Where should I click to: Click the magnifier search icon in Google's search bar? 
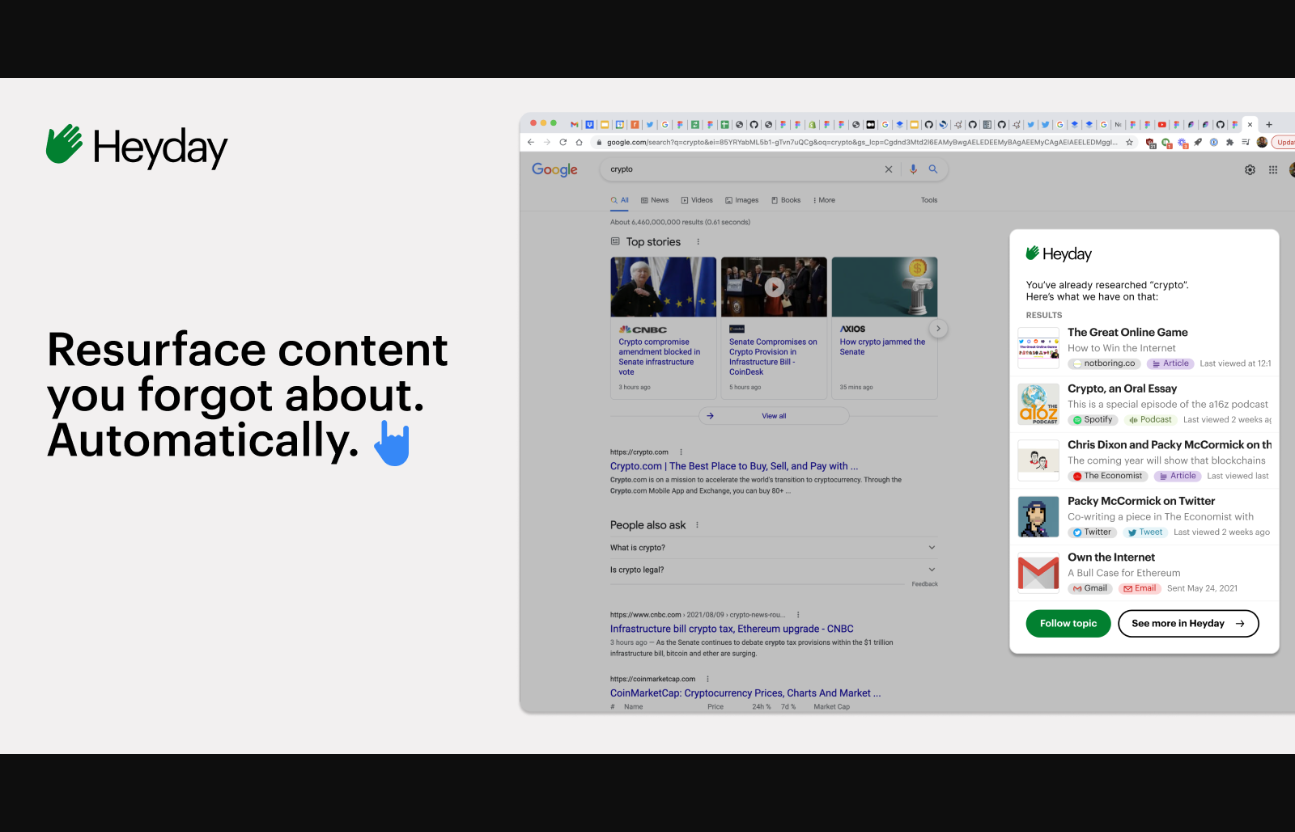point(933,170)
